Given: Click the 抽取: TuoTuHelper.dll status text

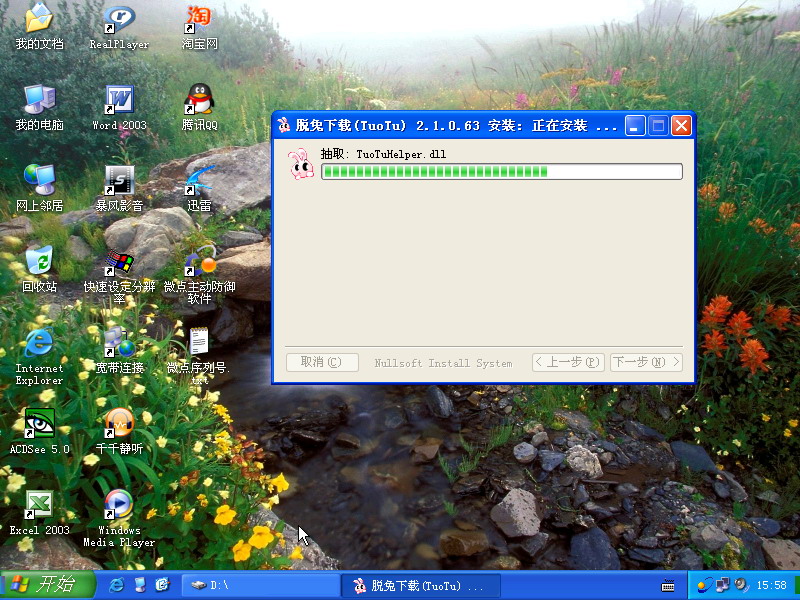Looking at the screenshot, I should click(383, 154).
